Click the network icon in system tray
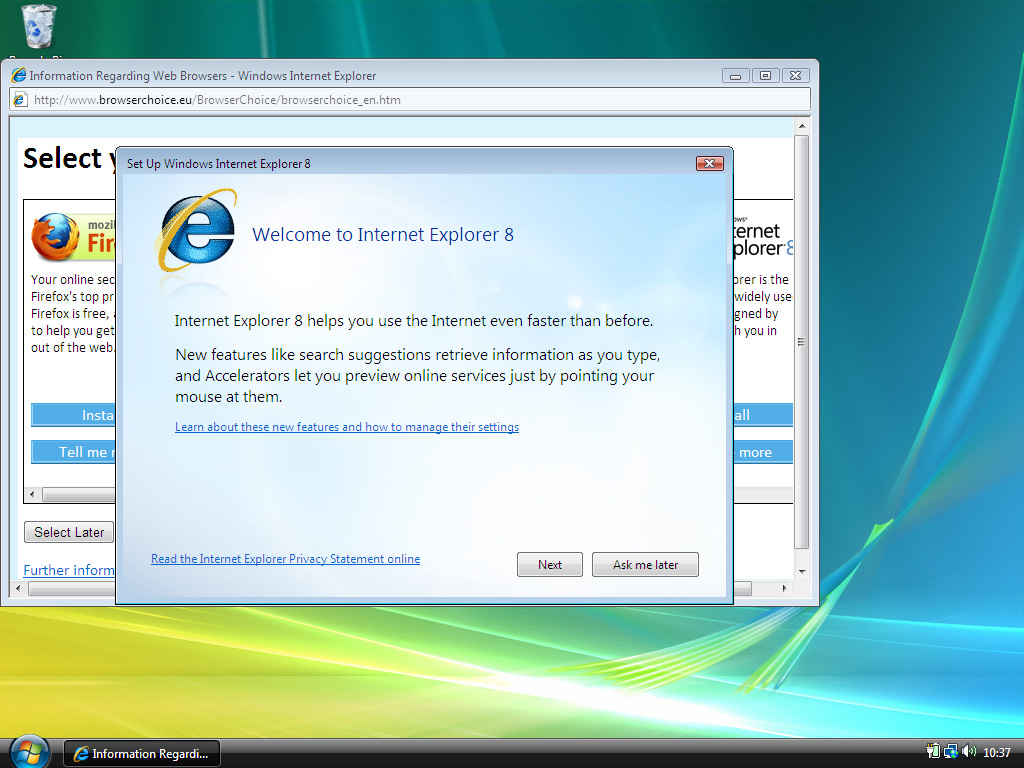 coord(949,751)
